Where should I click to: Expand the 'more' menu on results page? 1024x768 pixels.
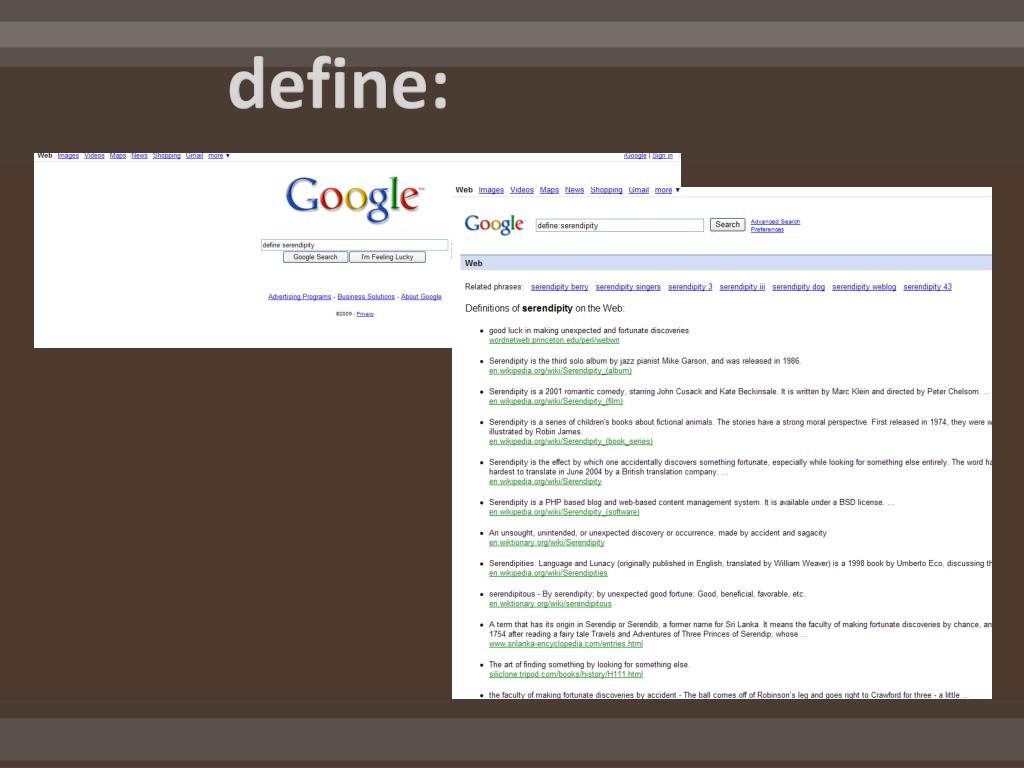pyautogui.click(x=667, y=190)
